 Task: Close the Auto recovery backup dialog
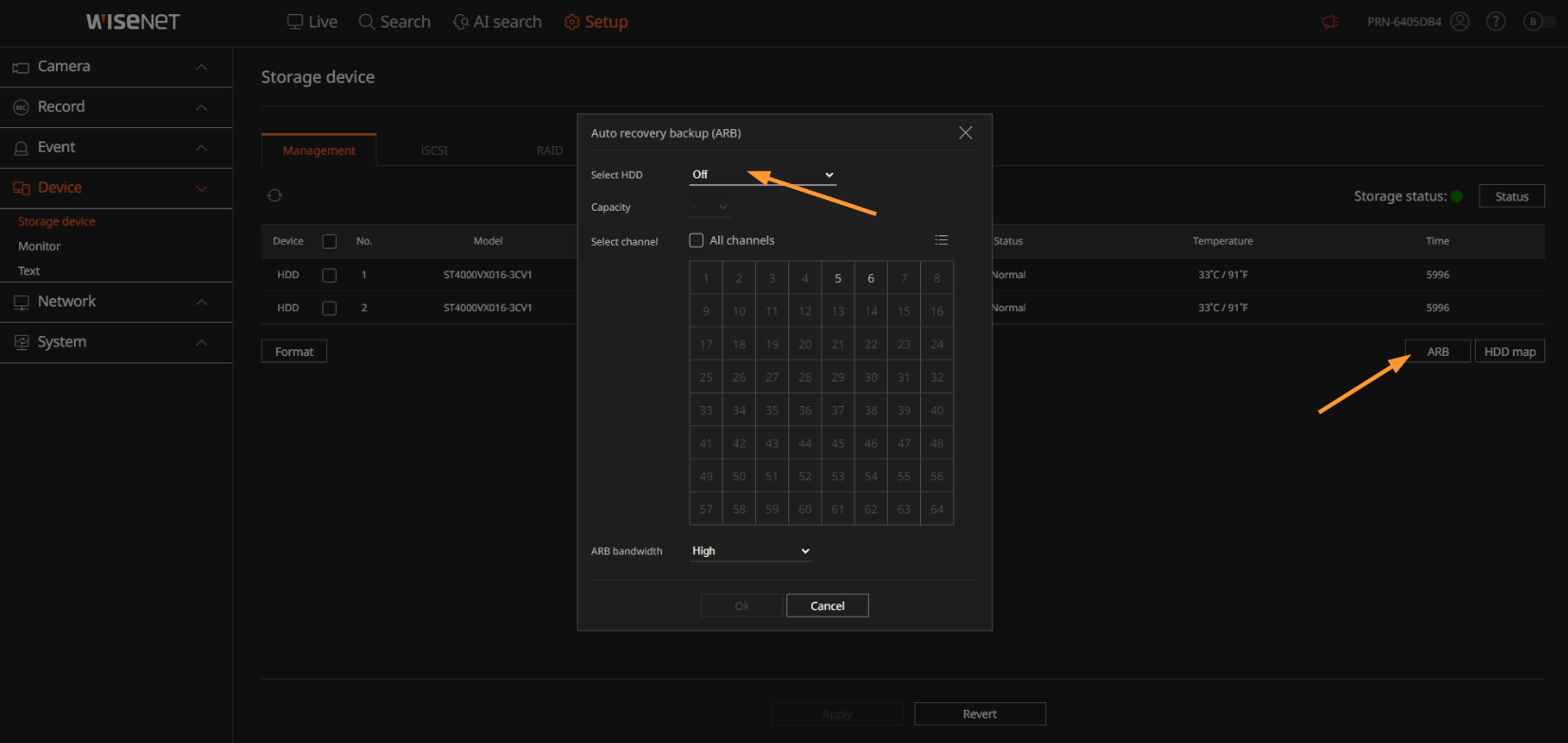966,133
